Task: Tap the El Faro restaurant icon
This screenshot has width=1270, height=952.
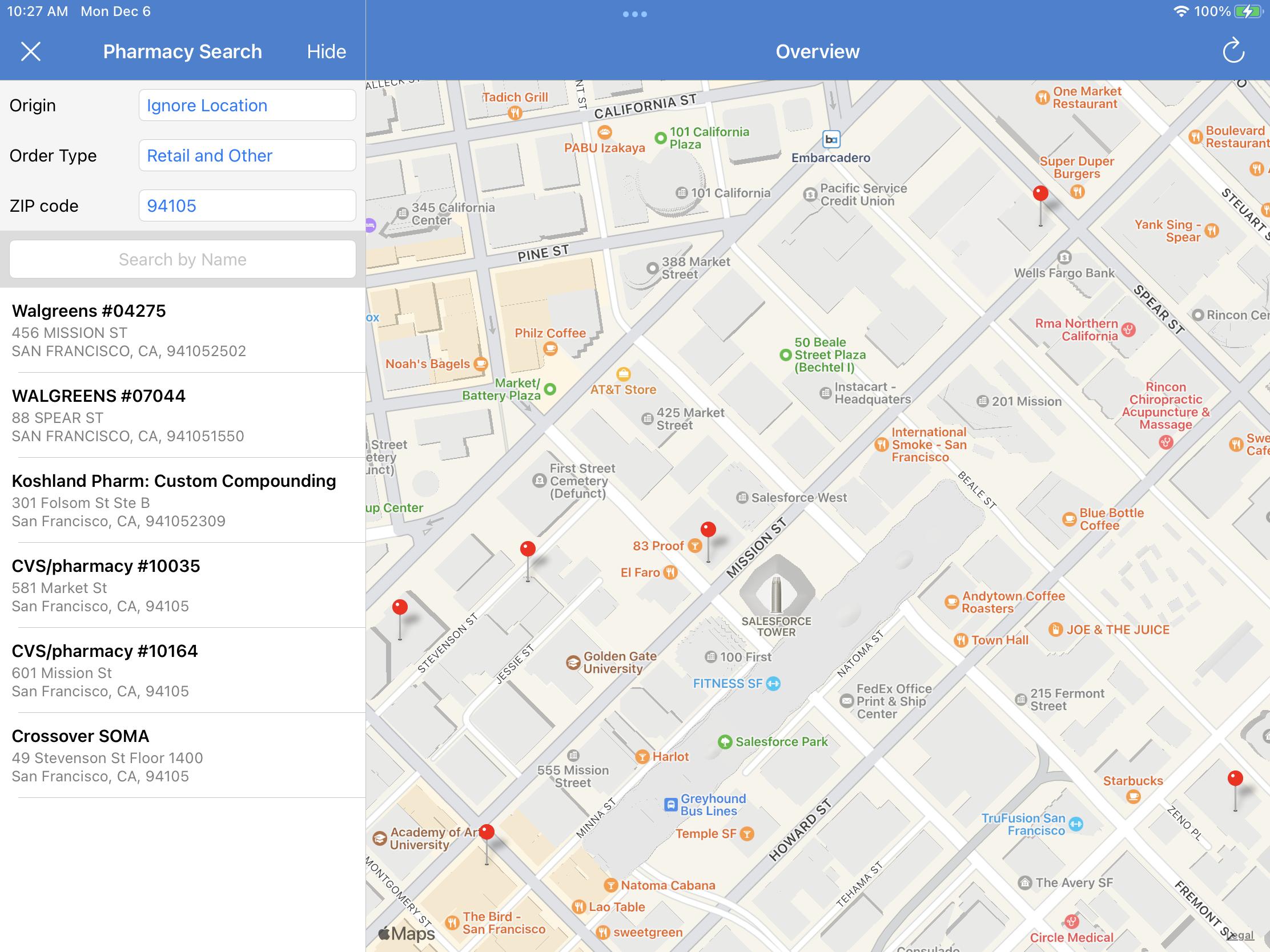Action: [670, 572]
